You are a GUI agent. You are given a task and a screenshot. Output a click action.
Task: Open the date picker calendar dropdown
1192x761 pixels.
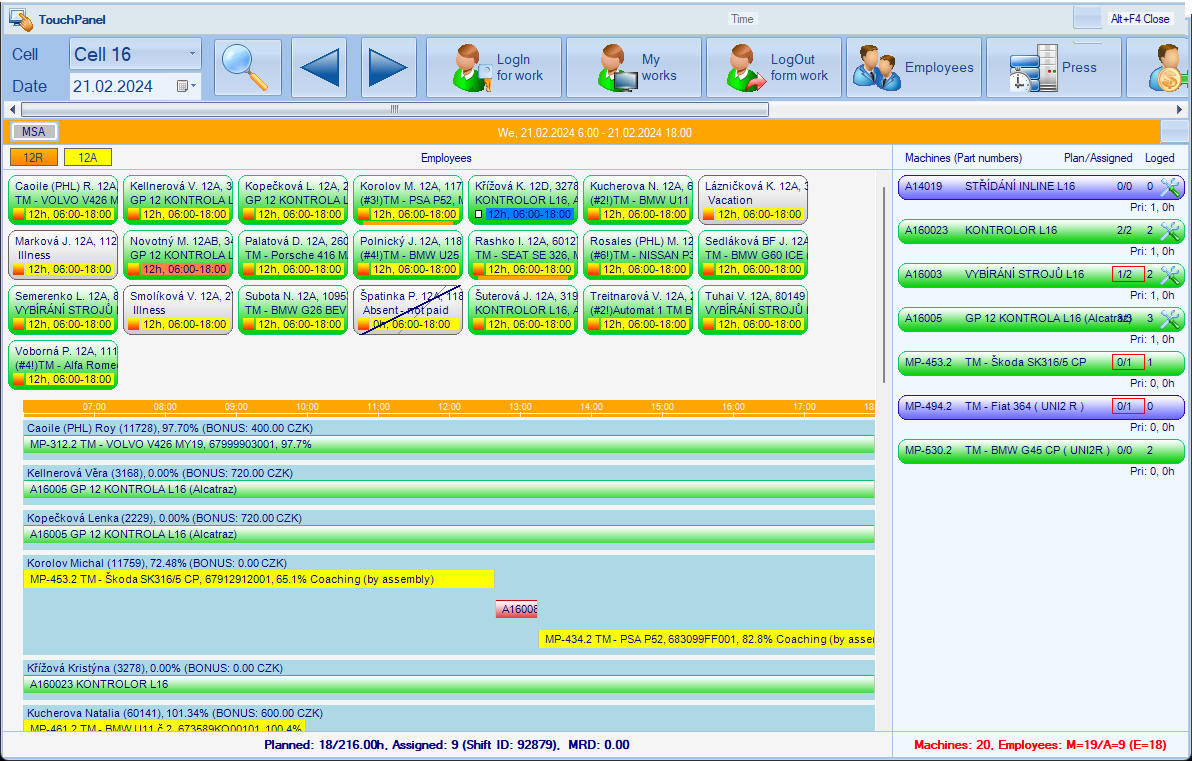pos(187,86)
